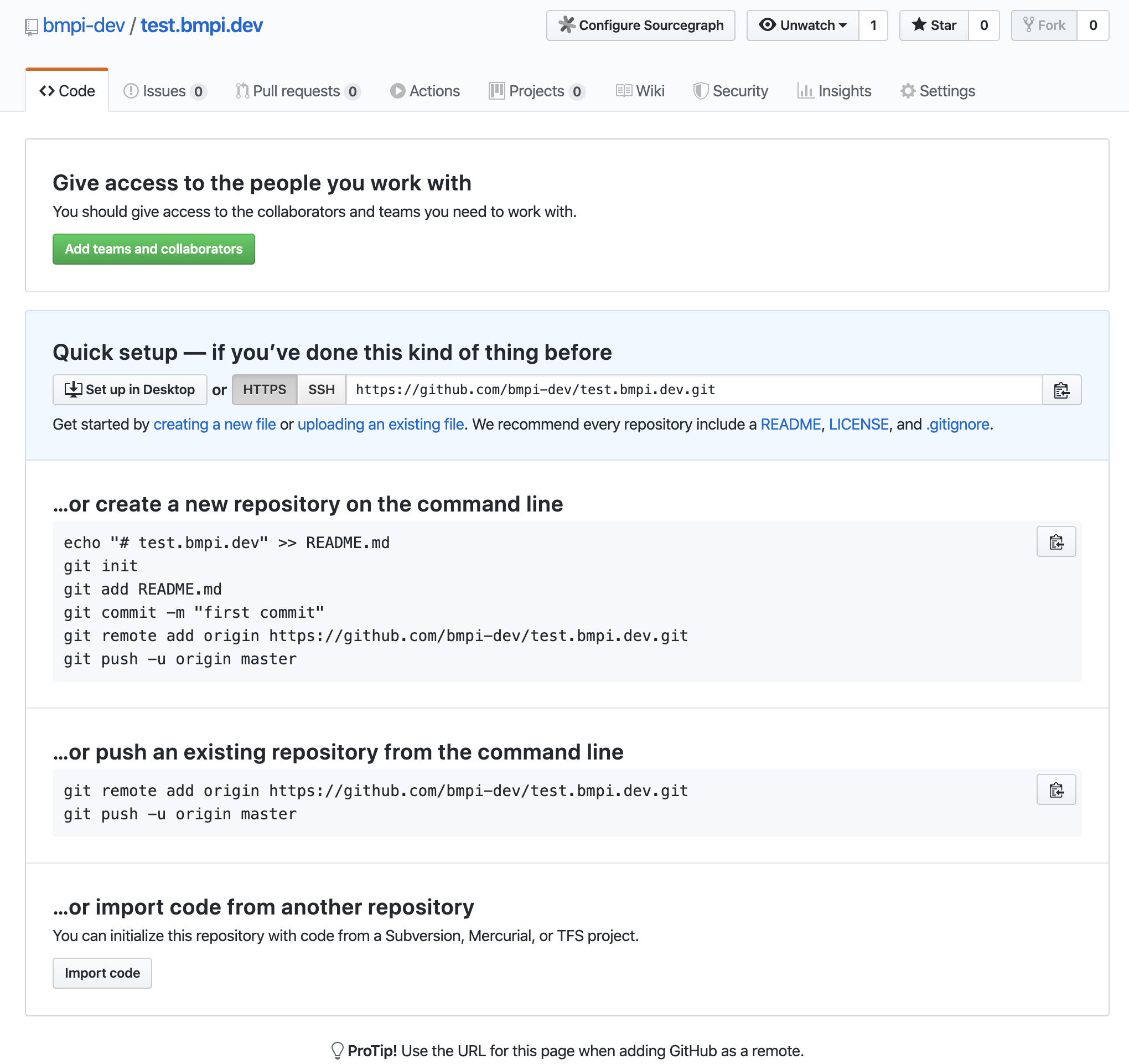
Task: Follow the creating a new file link
Action: [x=215, y=425]
